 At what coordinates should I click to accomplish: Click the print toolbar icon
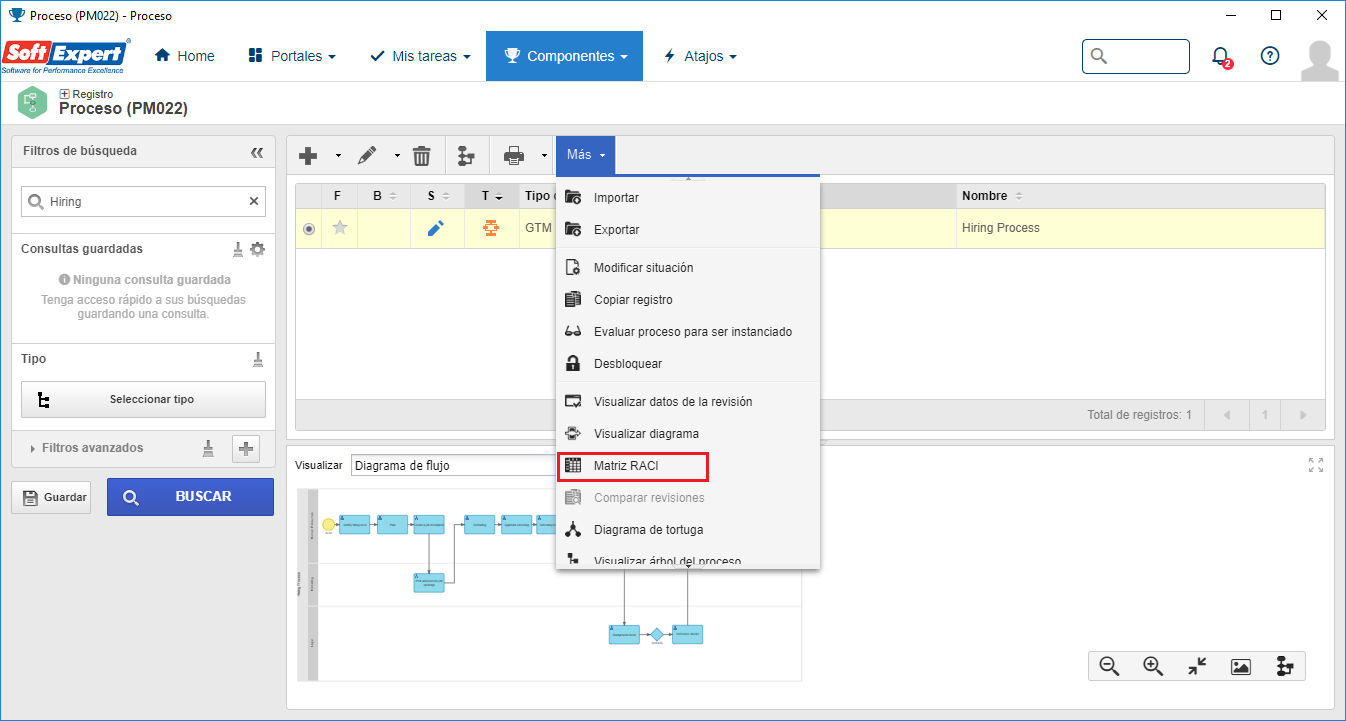point(514,156)
